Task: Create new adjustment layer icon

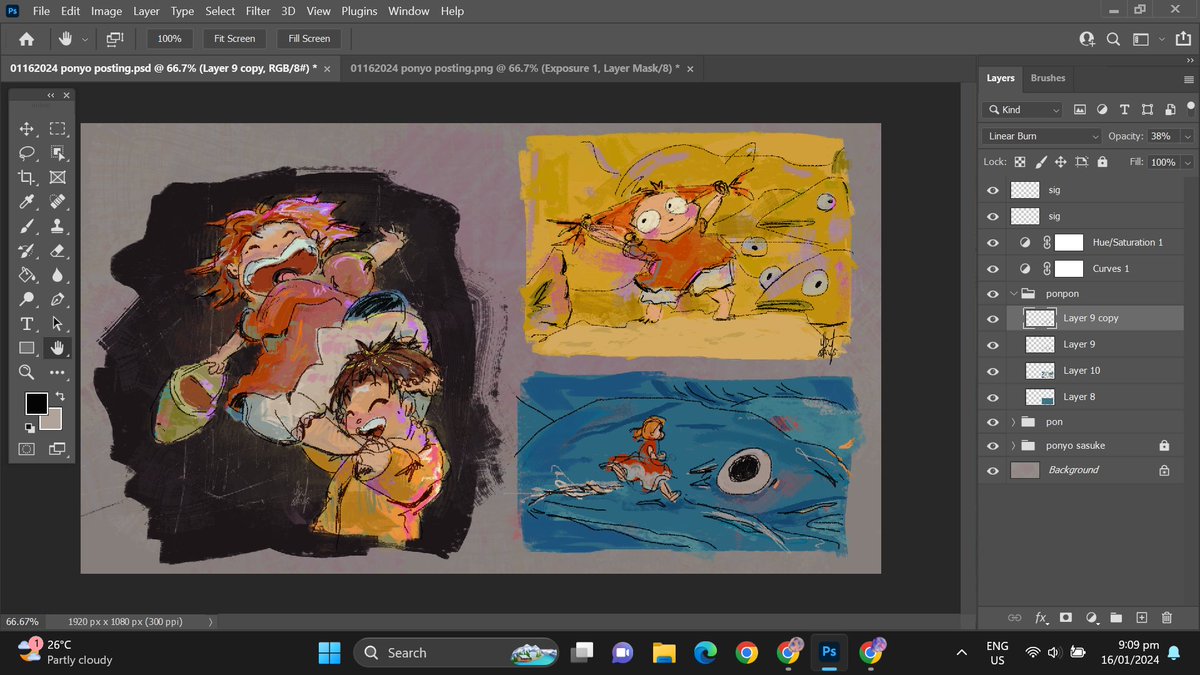Action: 1092,618
